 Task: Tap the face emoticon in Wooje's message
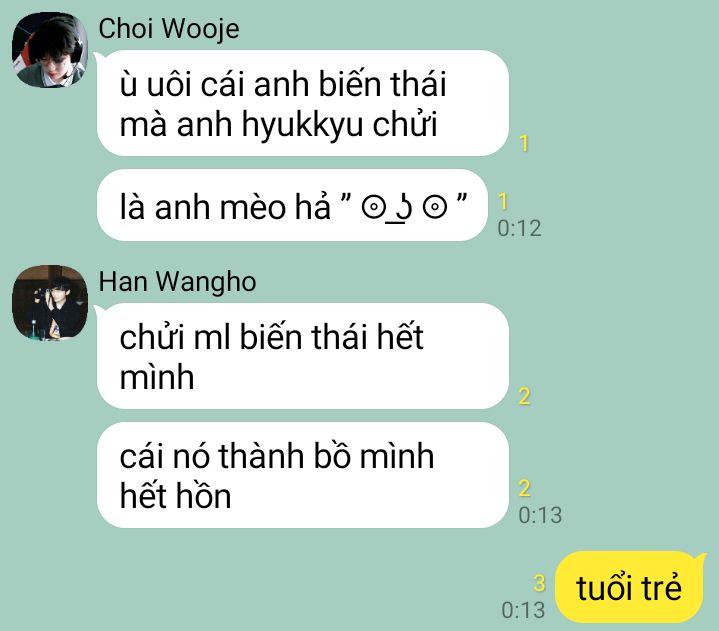point(404,208)
